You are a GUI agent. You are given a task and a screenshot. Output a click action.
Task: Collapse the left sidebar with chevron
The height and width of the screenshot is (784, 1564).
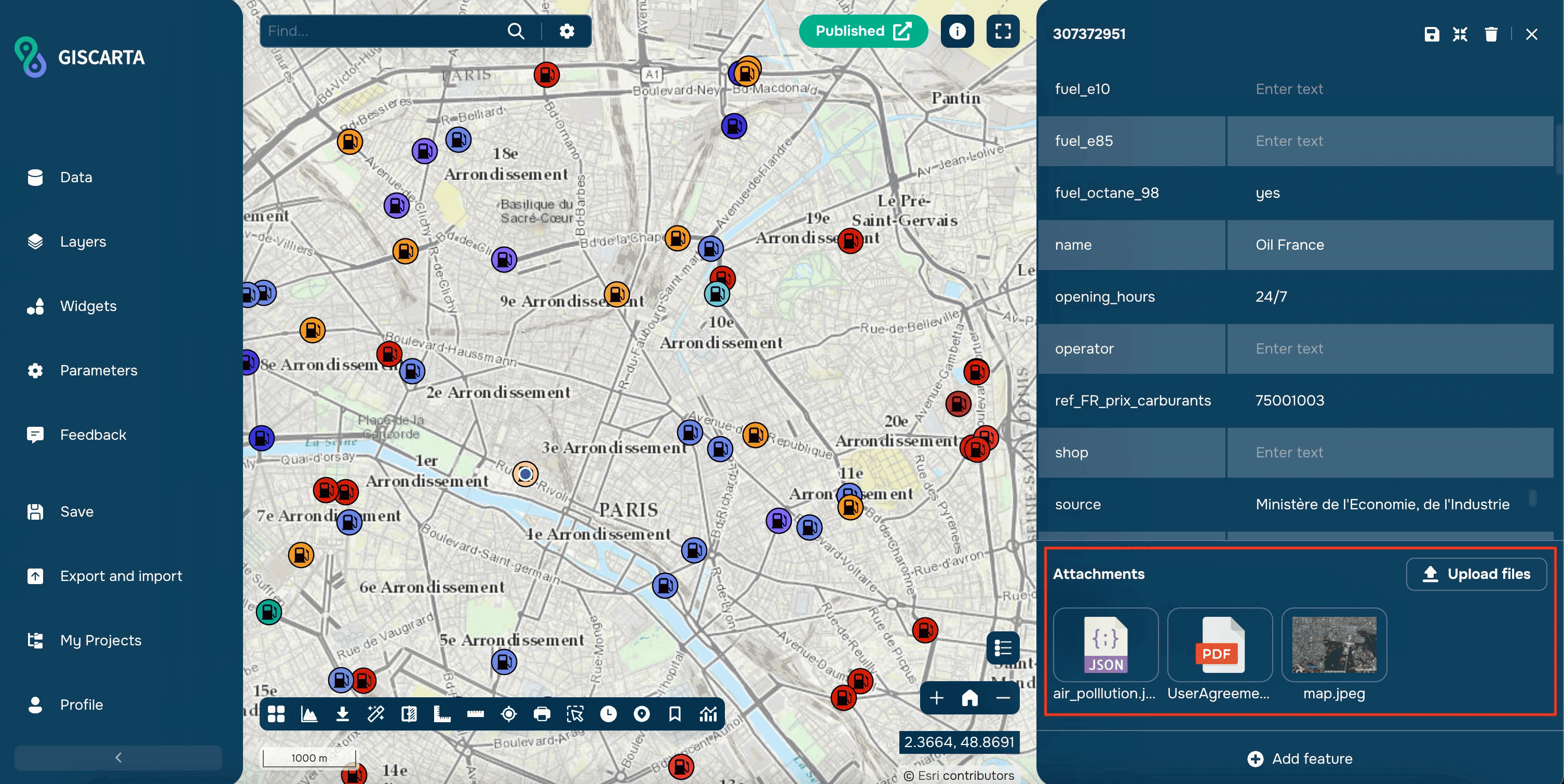(x=118, y=758)
